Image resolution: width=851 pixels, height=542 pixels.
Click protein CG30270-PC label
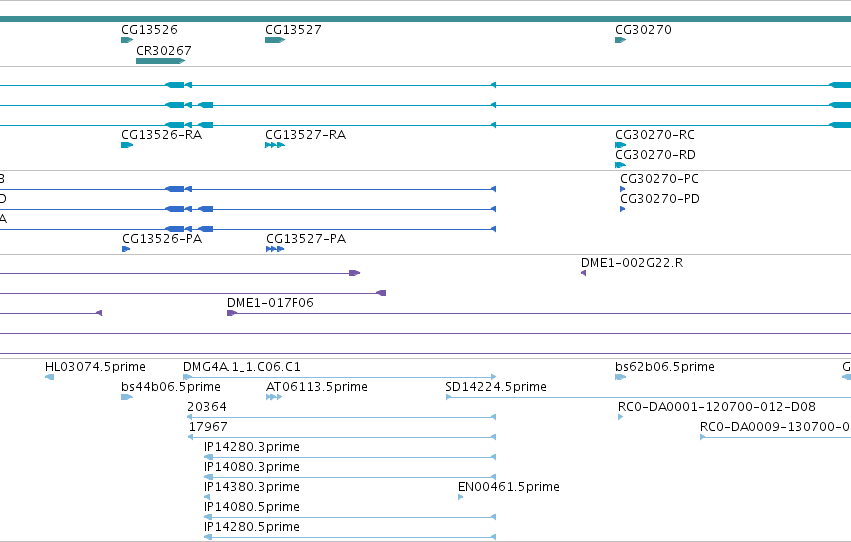pyautogui.click(x=659, y=178)
